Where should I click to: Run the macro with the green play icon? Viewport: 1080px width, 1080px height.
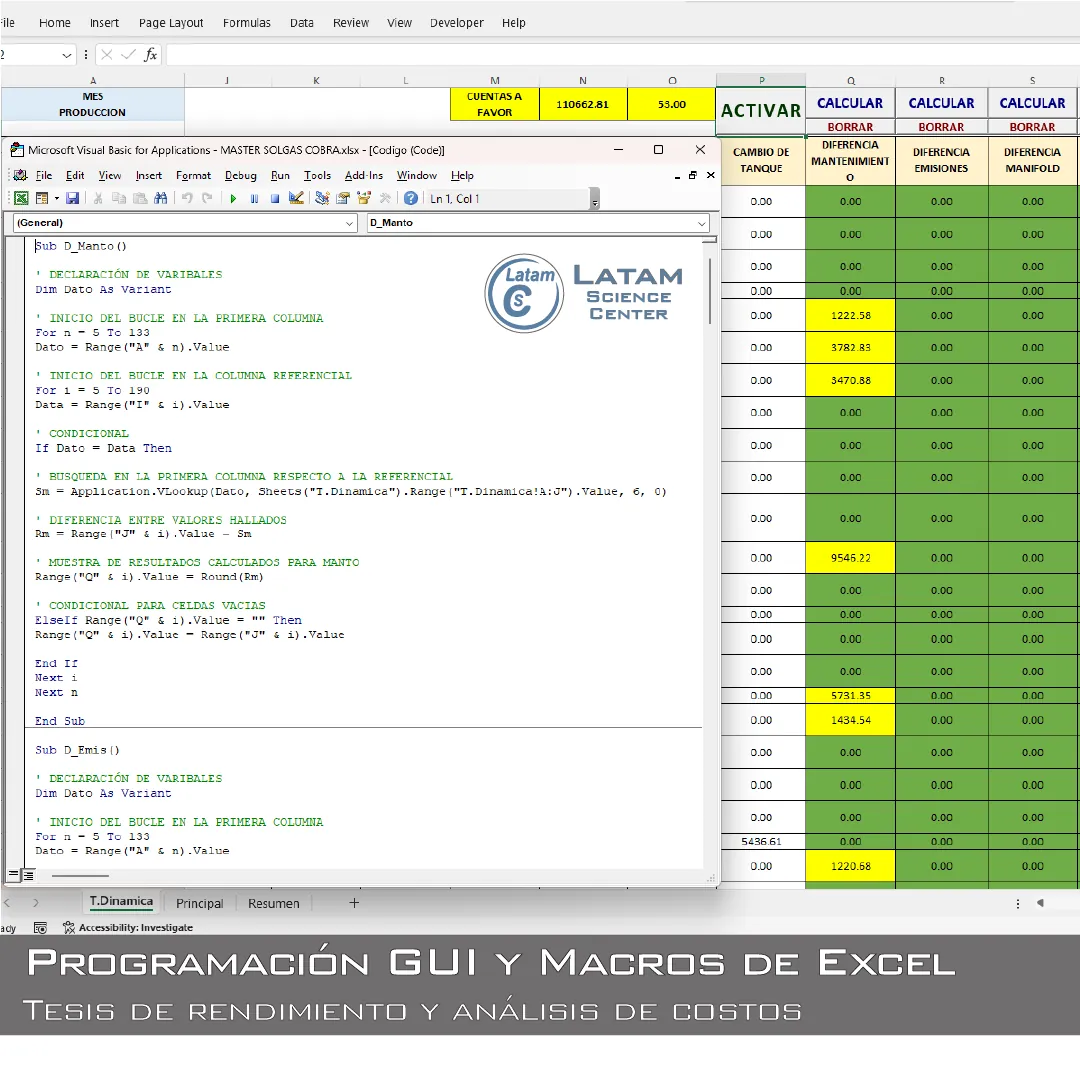coord(233,199)
